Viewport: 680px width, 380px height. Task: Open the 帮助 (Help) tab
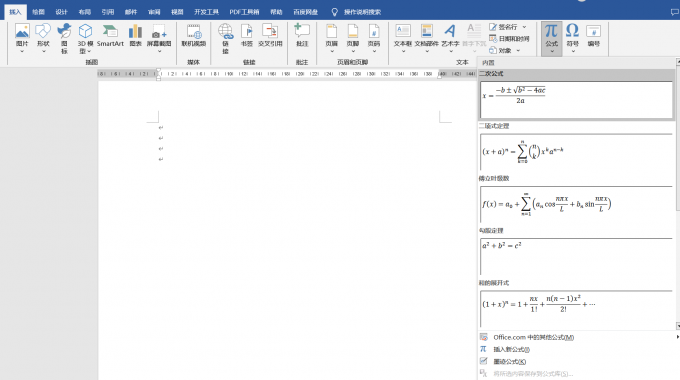pos(276,12)
